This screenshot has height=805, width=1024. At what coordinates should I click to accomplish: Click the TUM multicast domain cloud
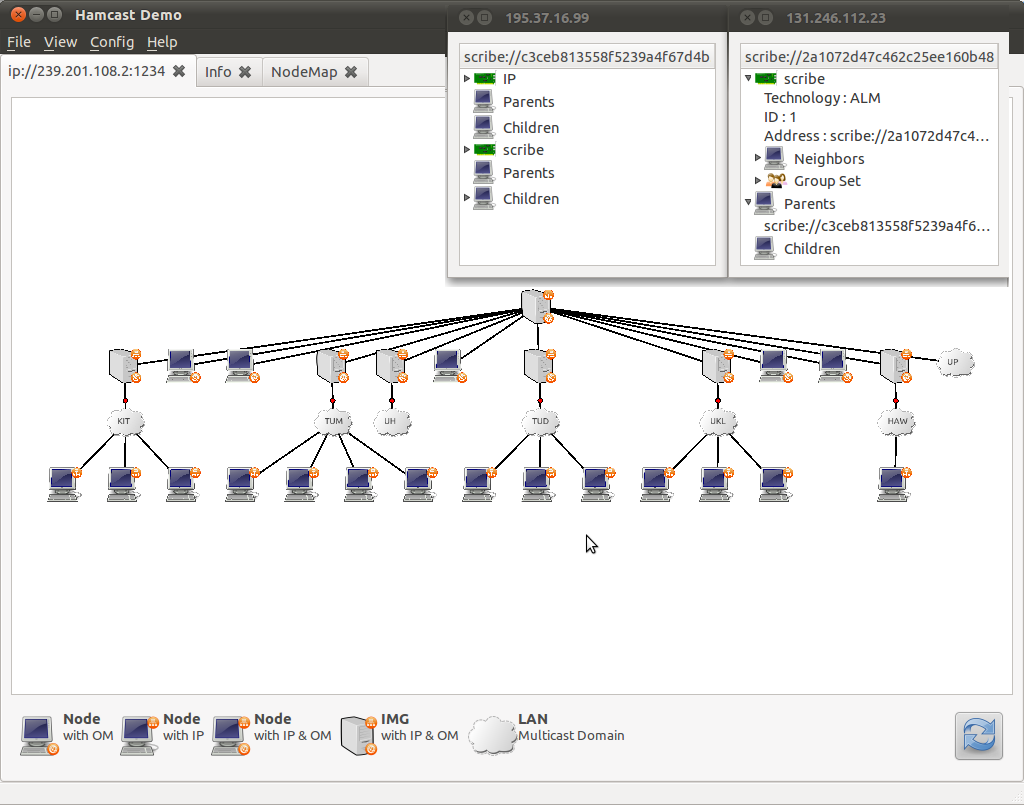click(333, 422)
